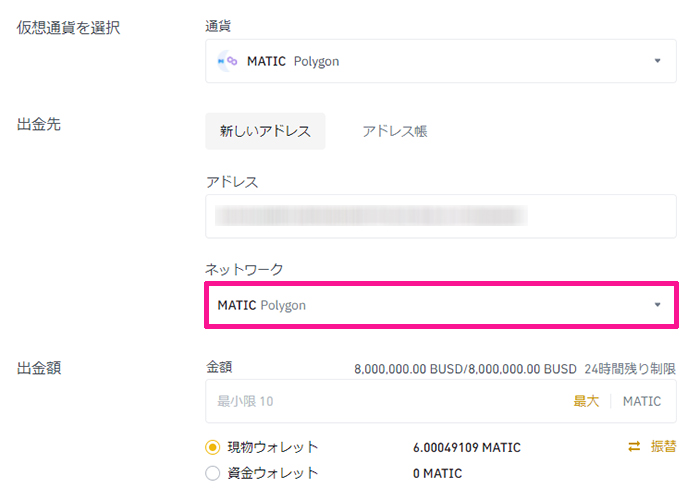Click the 24時間残り制限 limit text
The height and width of the screenshot is (500, 700).
[x=630, y=369]
